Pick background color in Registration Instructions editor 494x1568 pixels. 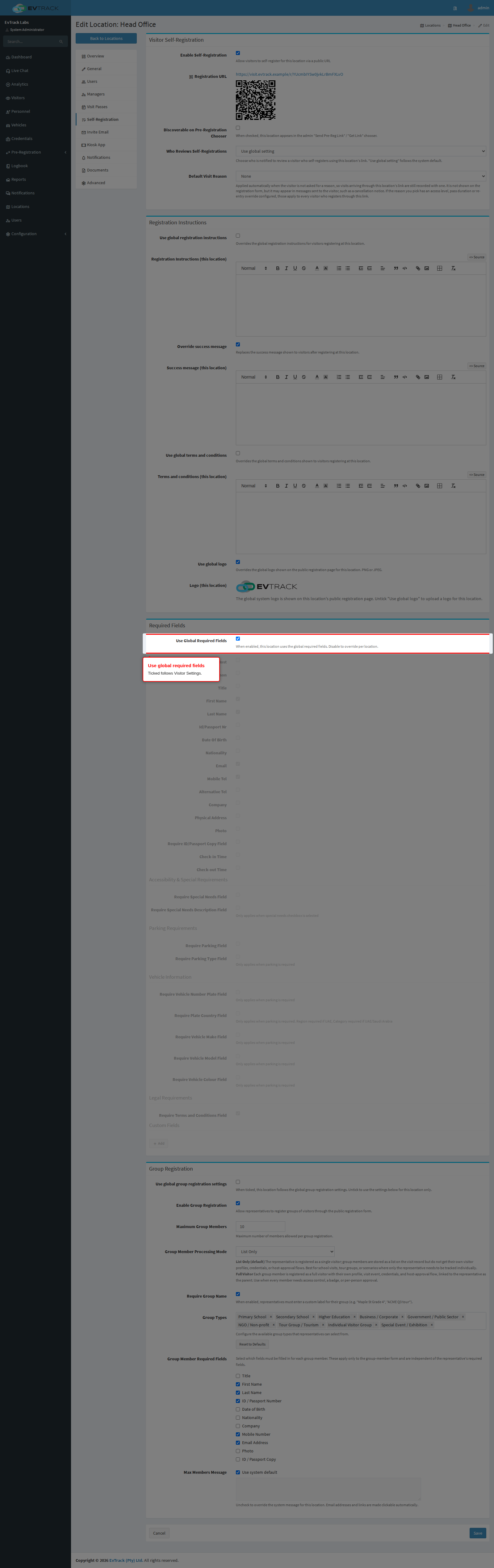(325, 269)
